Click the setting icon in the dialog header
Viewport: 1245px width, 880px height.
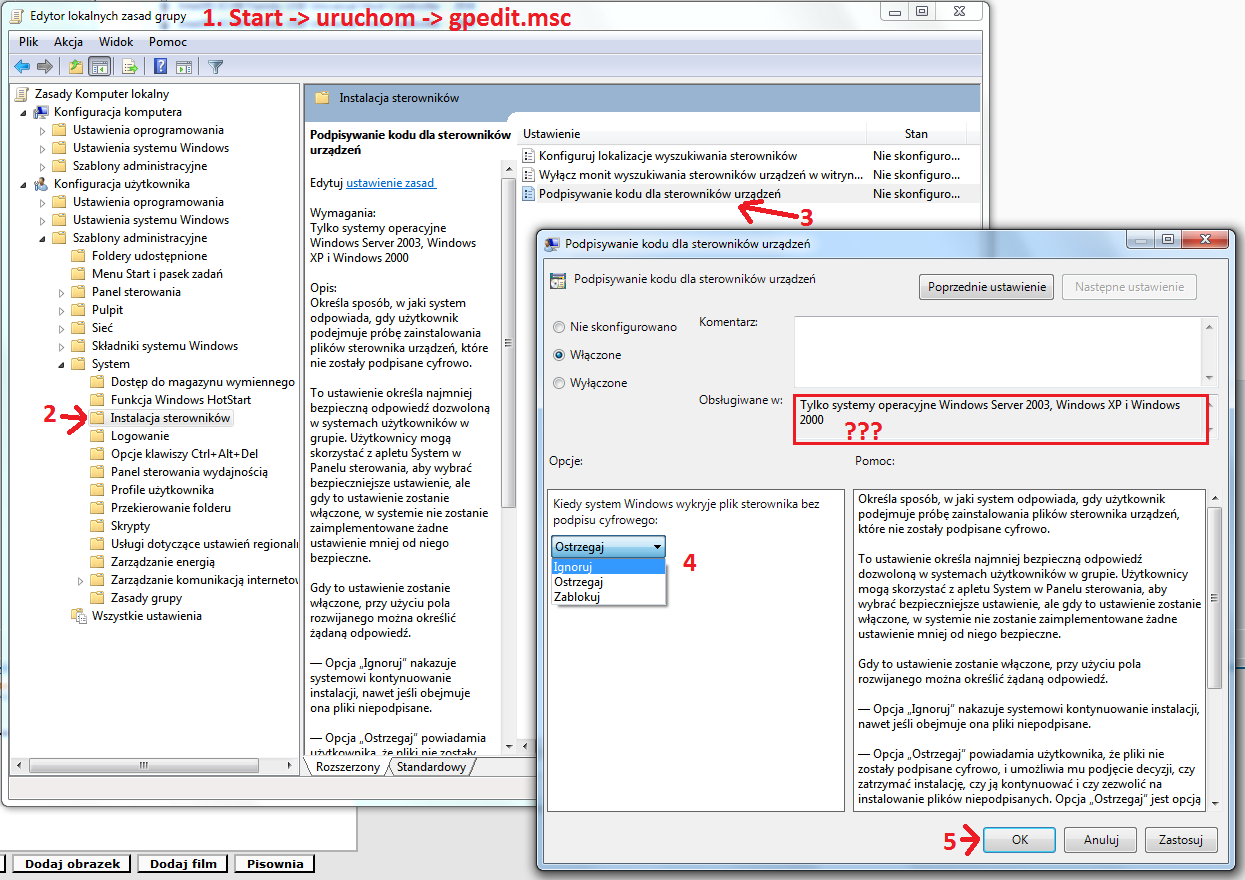[558, 280]
